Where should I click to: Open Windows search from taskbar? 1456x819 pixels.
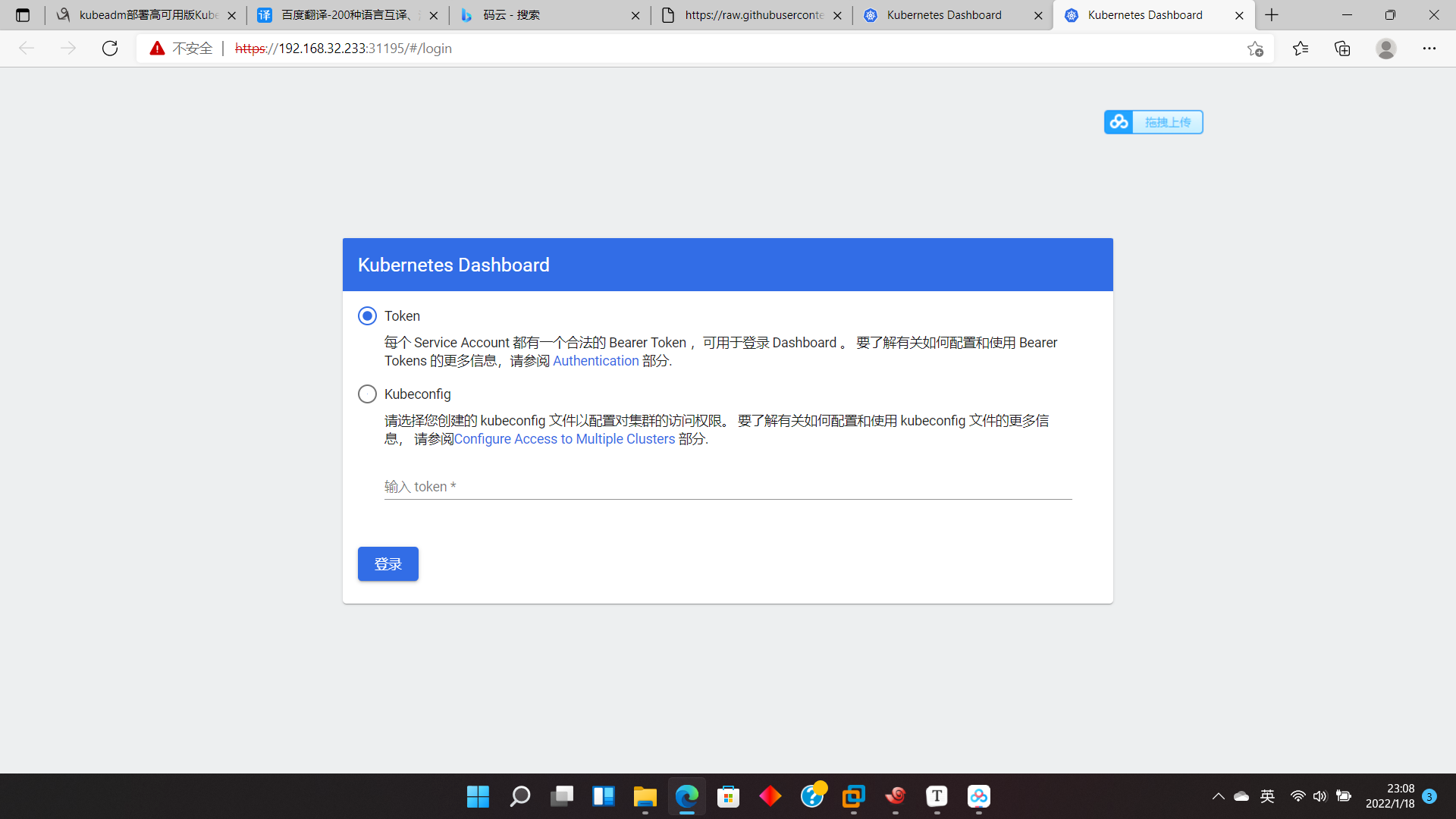[519, 796]
